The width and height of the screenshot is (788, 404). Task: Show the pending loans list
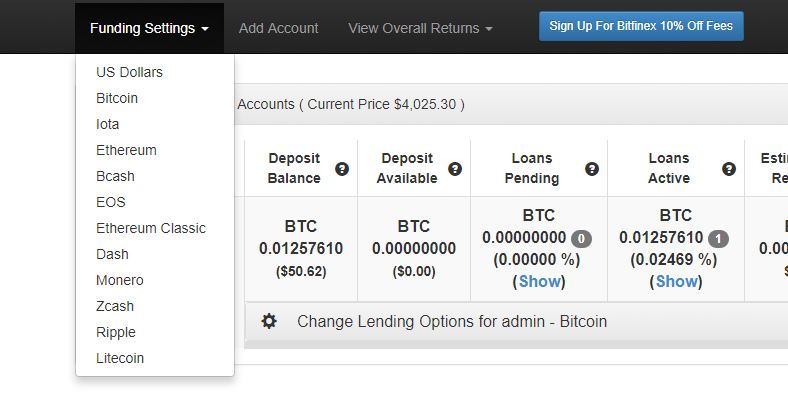tap(539, 281)
